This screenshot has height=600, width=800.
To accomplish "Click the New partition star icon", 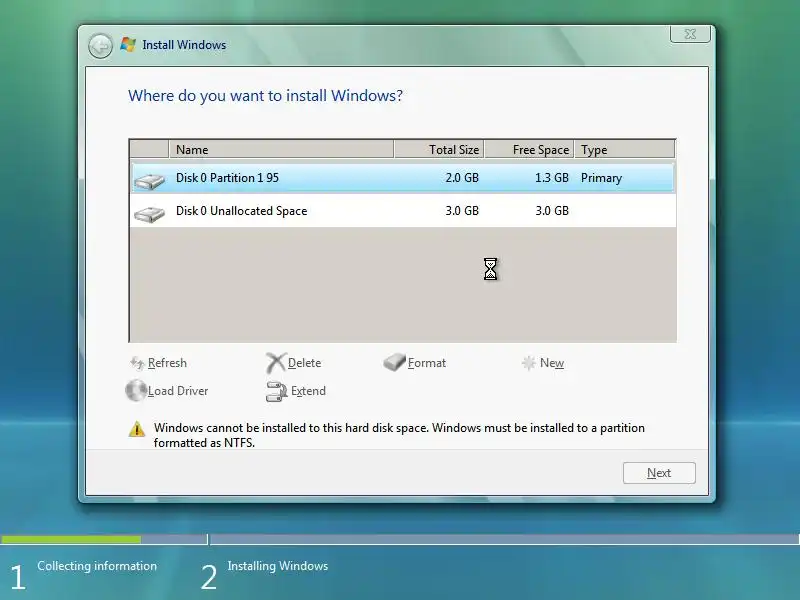I will pyautogui.click(x=529, y=363).
